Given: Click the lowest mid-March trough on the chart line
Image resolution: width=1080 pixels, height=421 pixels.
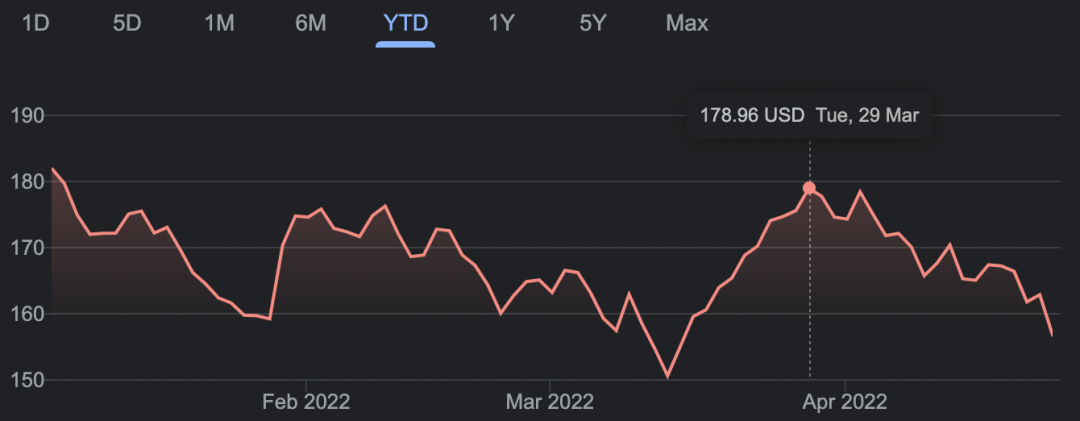Looking at the screenshot, I should pyautogui.click(x=667, y=377).
